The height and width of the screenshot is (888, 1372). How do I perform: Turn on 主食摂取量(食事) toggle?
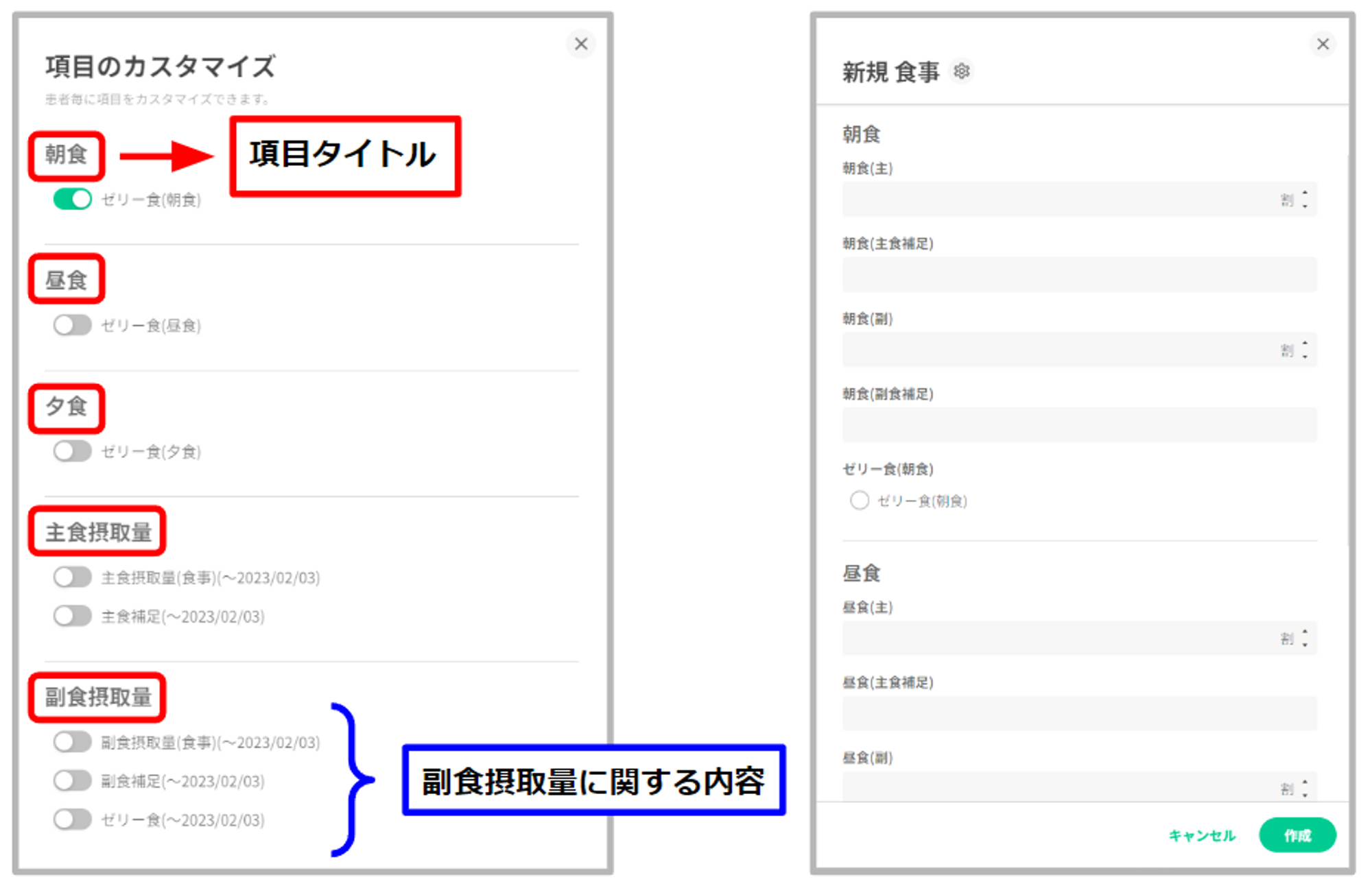(x=73, y=577)
